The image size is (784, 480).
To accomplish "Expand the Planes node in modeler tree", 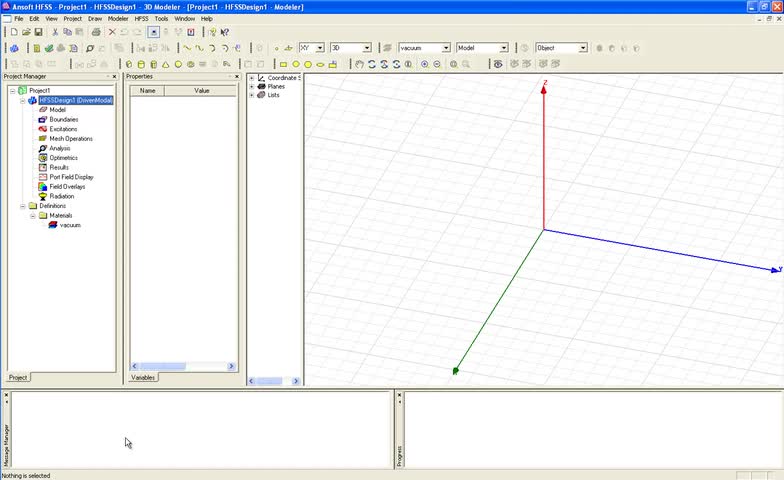I will coord(252,86).
